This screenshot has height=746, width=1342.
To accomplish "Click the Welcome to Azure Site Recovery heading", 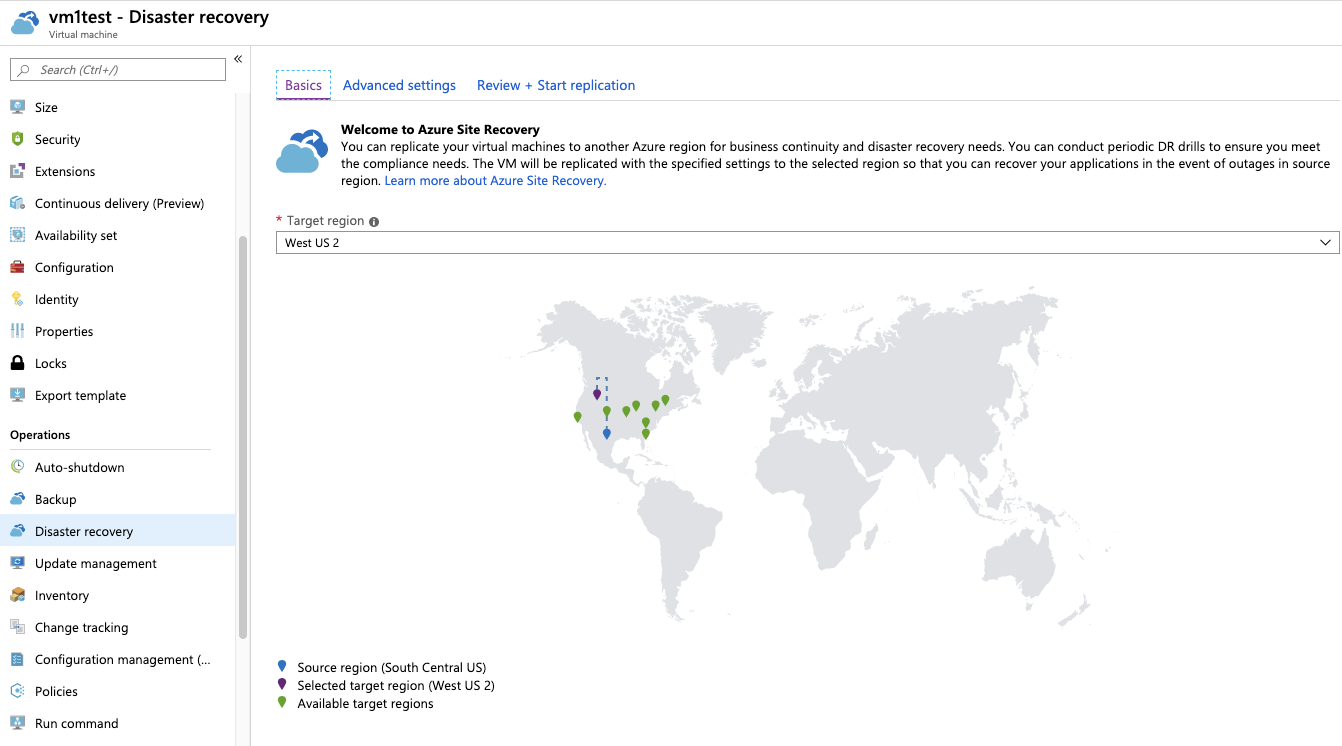I will 440,129.
